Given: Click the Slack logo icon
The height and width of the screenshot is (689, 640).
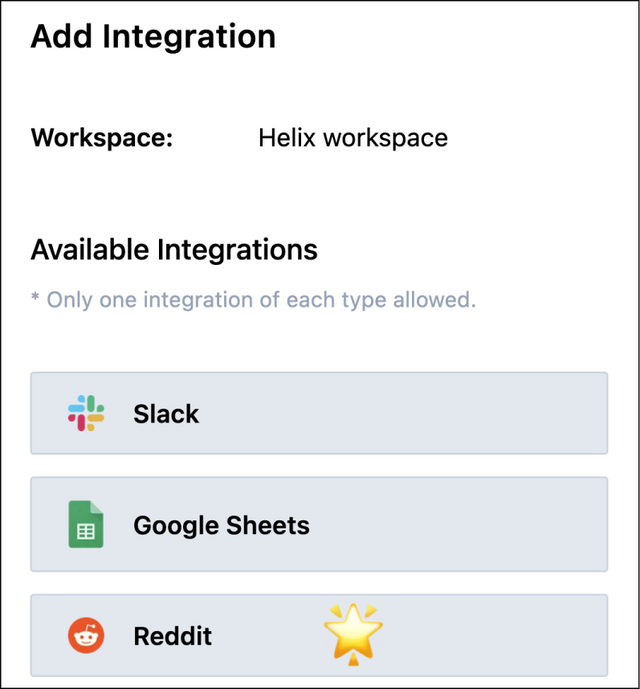Looking at the screenshot, I should [86, 413].
